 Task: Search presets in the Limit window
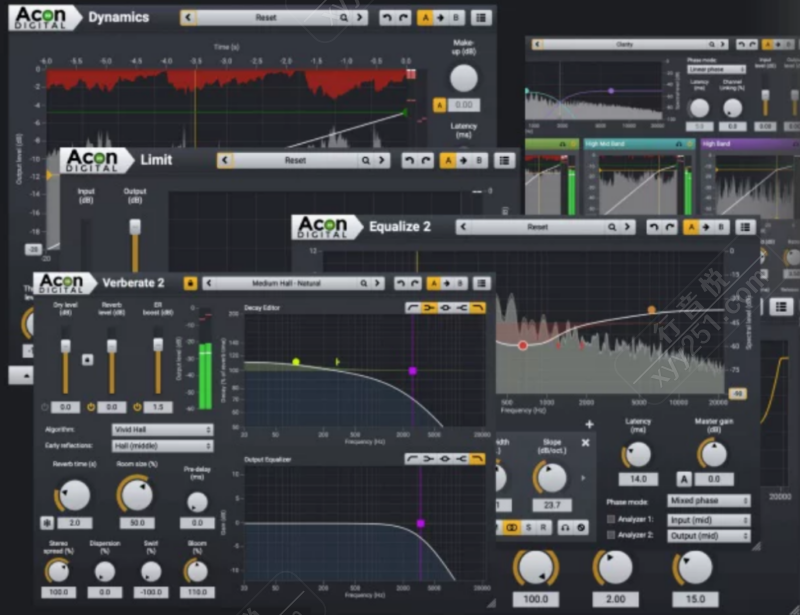tap(366, 161)
